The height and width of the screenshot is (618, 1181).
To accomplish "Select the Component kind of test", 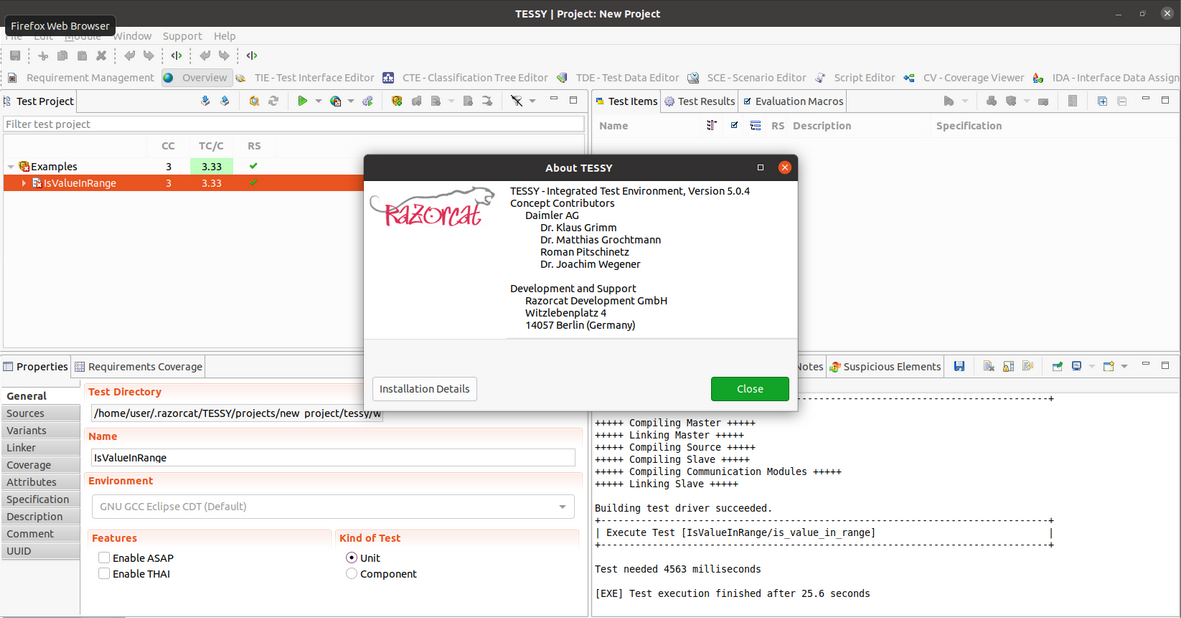I will point(351,574).
